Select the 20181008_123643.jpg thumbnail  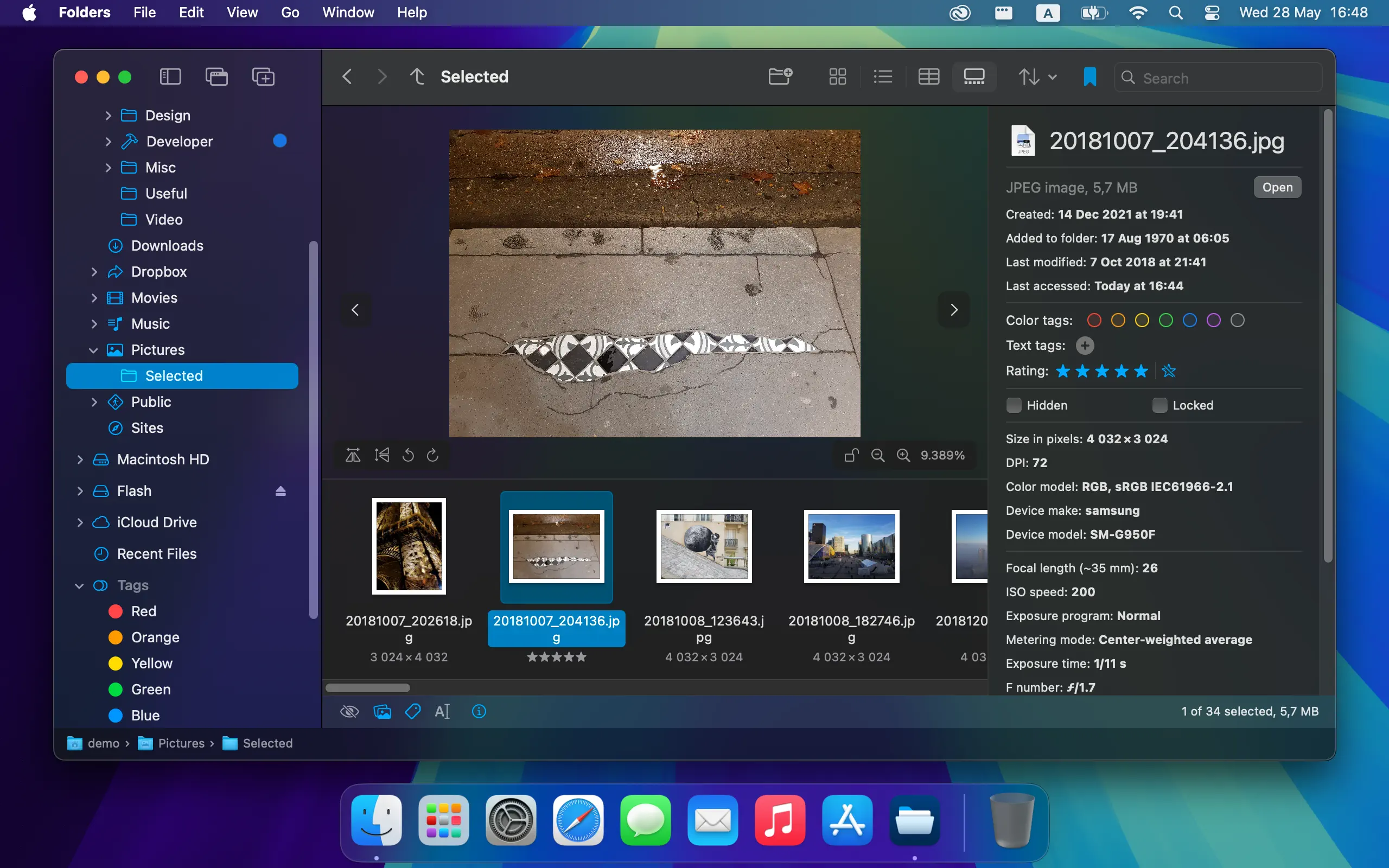click(x=704, y=546)
